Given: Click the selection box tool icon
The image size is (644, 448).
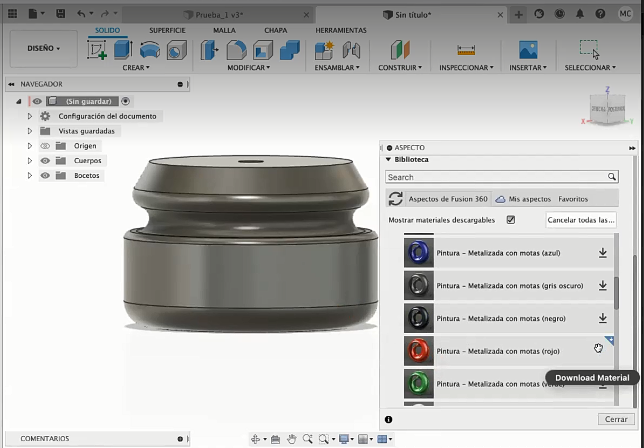Looking at the screenshot, I should (x=589, y=50).
